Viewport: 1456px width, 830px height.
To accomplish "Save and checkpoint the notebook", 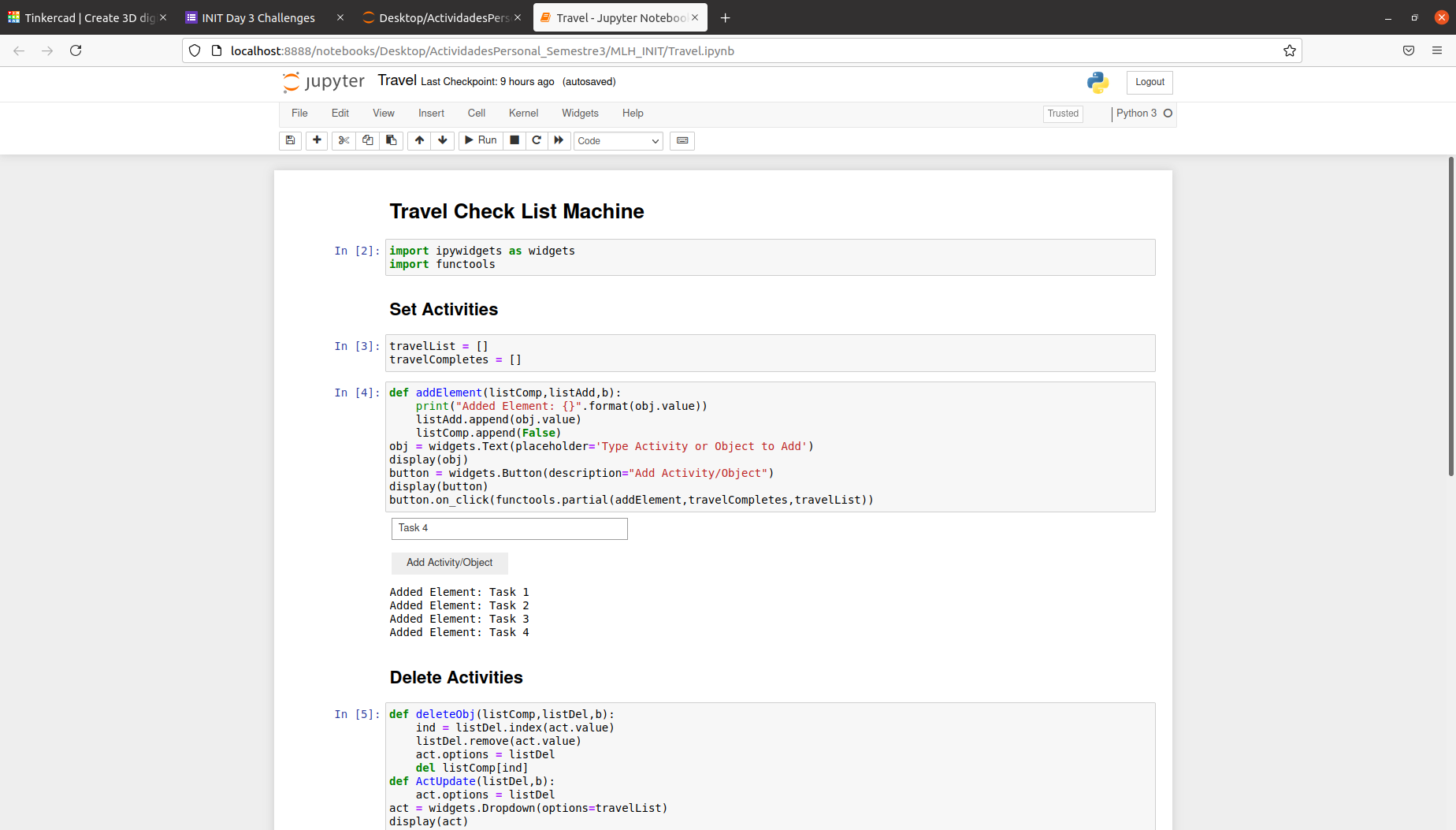I will click(x=290, y=140).
